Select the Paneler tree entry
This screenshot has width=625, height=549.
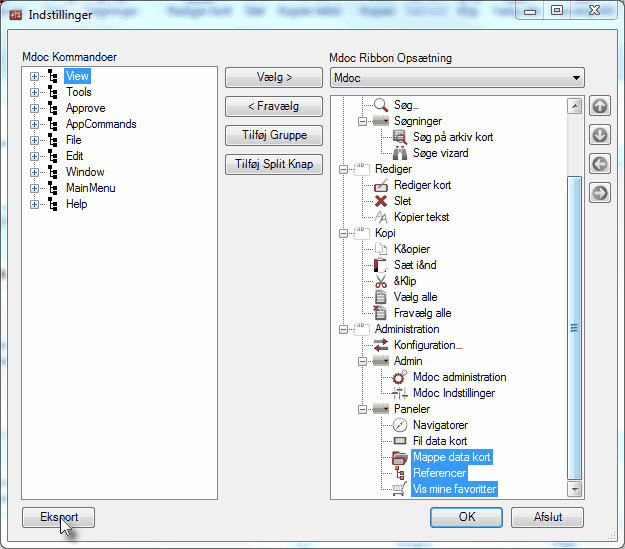coord(412,409)
